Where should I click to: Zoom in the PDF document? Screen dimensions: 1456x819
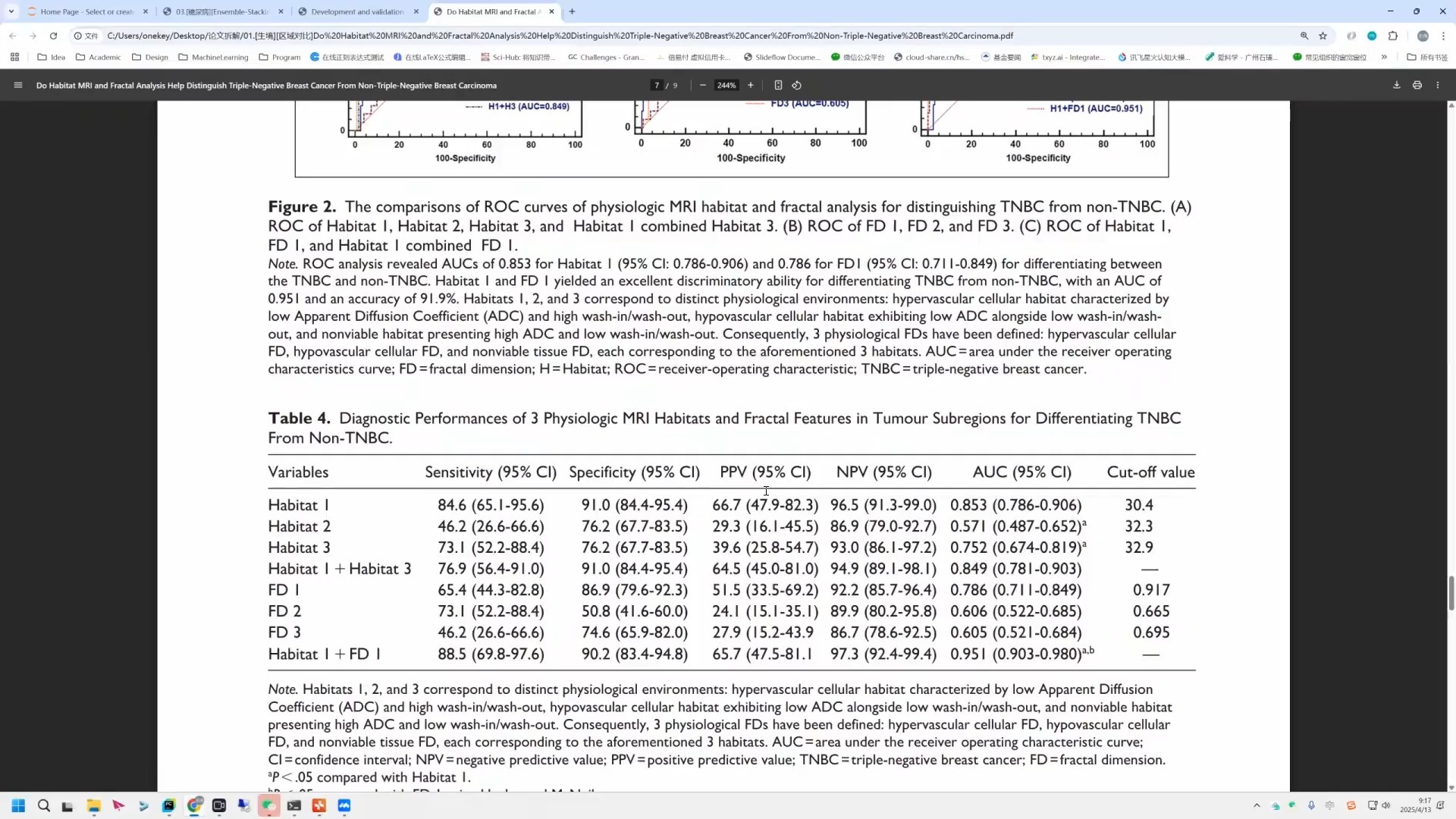click(x=751, y=85)
